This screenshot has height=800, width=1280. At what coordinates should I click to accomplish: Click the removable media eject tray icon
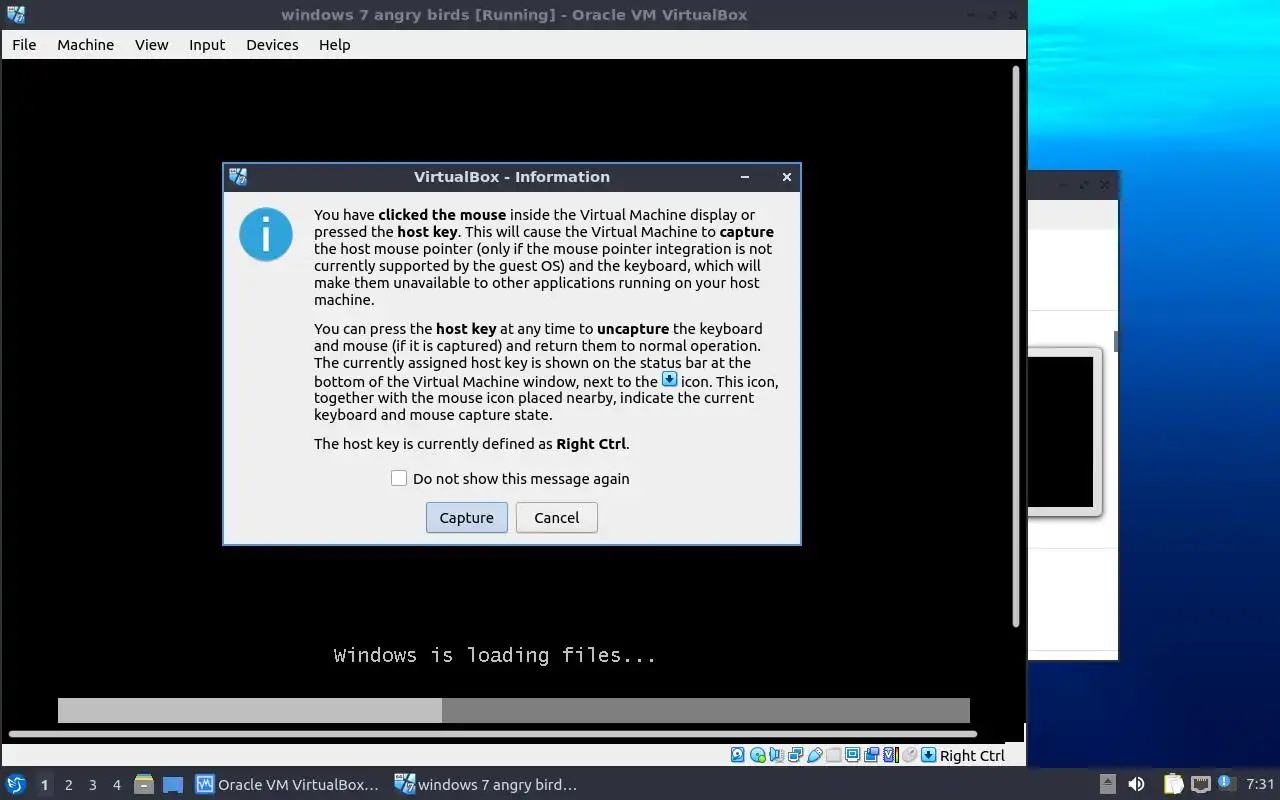click(1107, 784)
